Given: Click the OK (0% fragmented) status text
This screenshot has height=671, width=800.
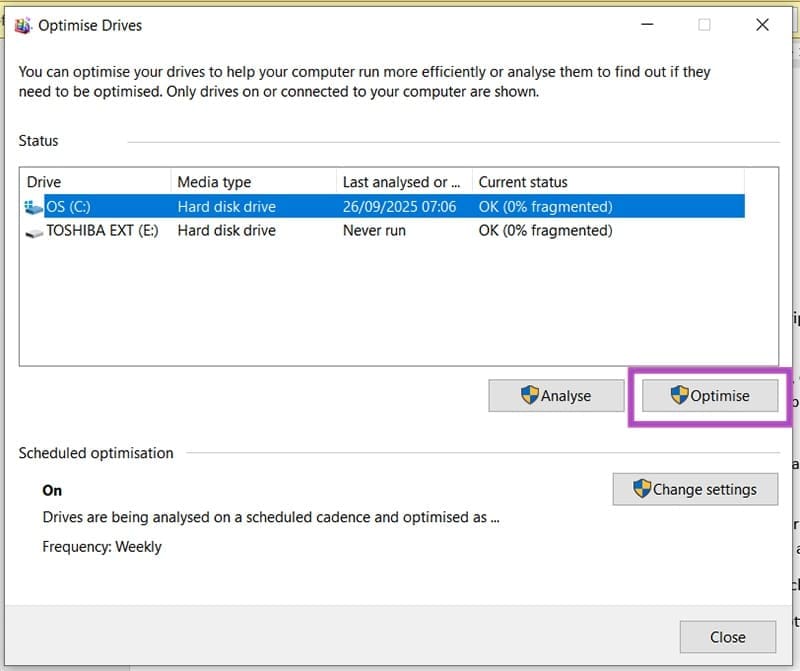Looking at the screenshot, I should pos(545,206).
